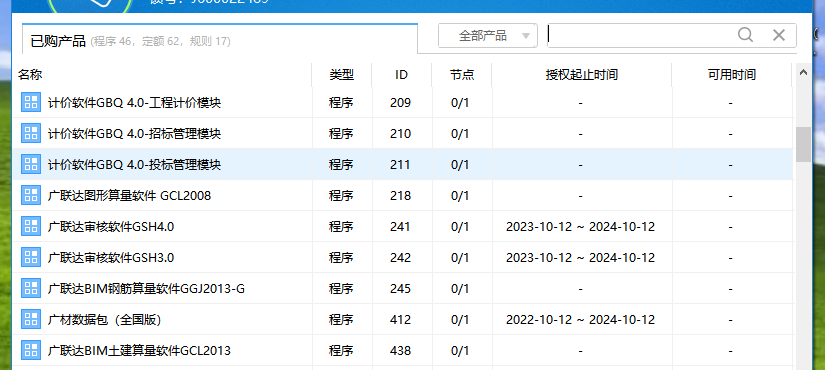Viewport: 825px width, 370px height.
Task: Click the vertical scrollbar thumb
Action: [803, 144]
